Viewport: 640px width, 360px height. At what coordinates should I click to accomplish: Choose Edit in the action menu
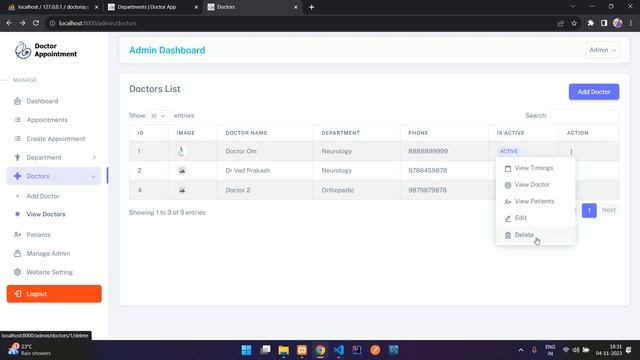(535, 218)
